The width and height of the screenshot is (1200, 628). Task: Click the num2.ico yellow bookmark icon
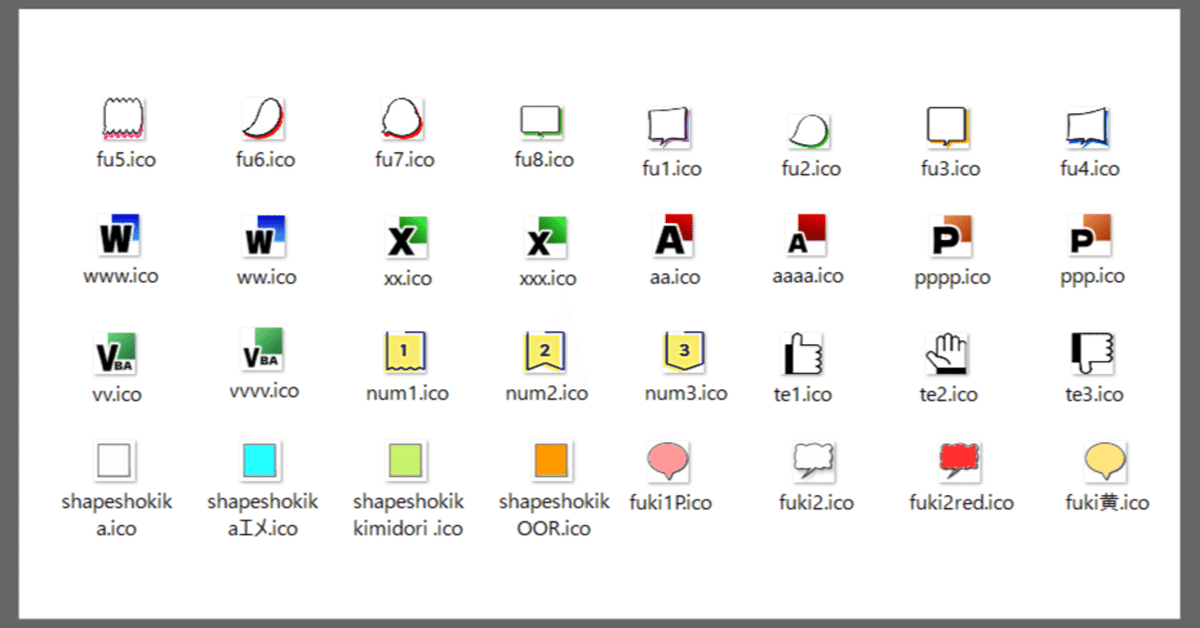coord(546,352)
